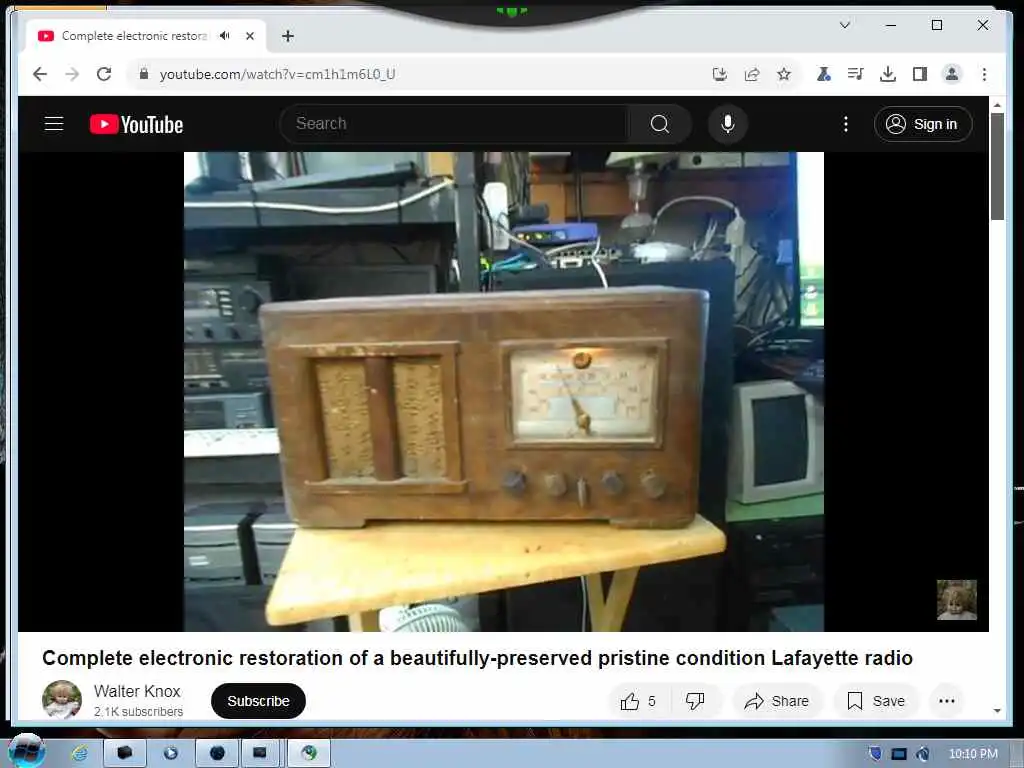Launch Internet Explorer from taskbar

tap(80, 754)
